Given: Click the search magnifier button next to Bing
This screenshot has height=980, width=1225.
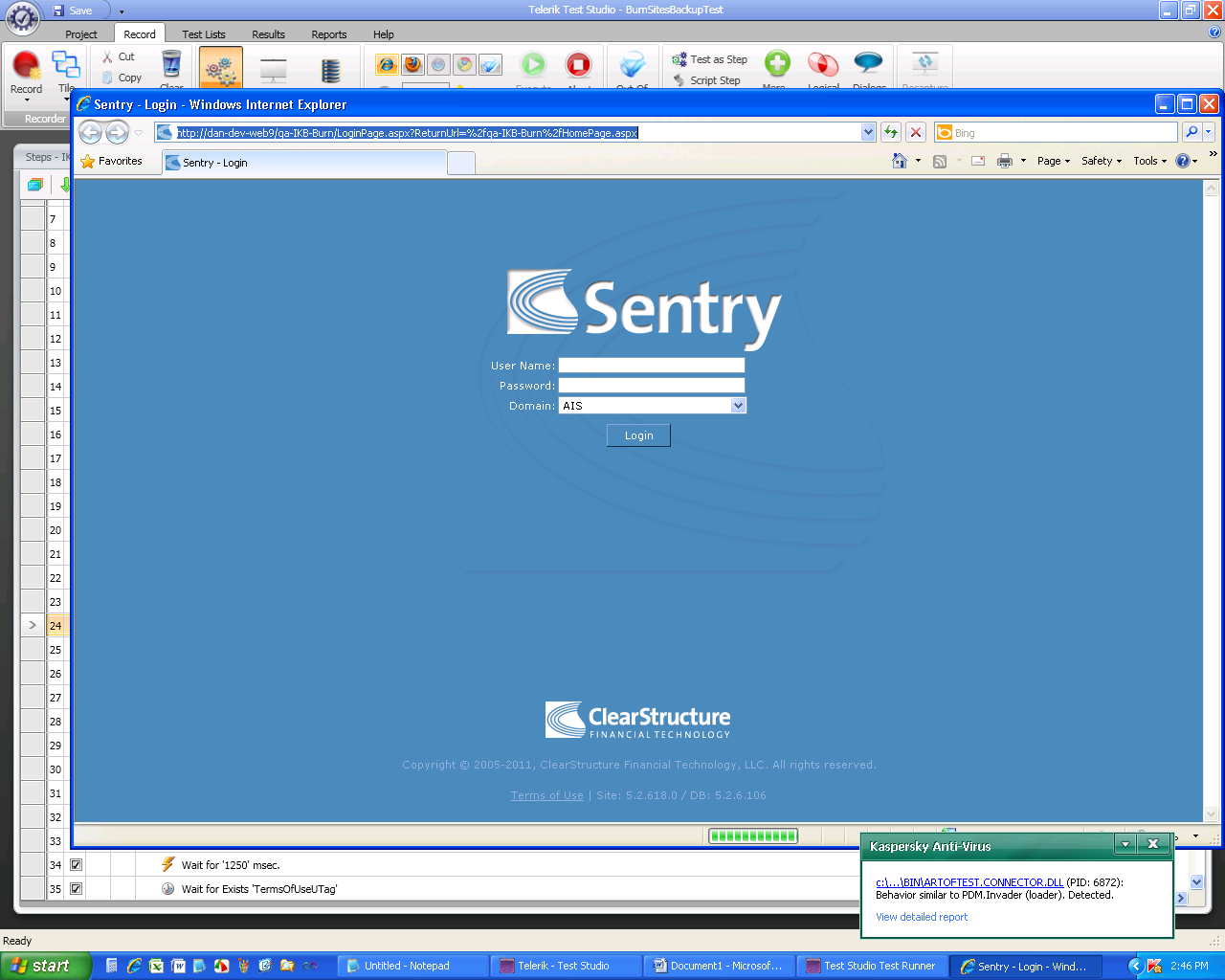Looking at the screenshot, I should coord(1192,132).
